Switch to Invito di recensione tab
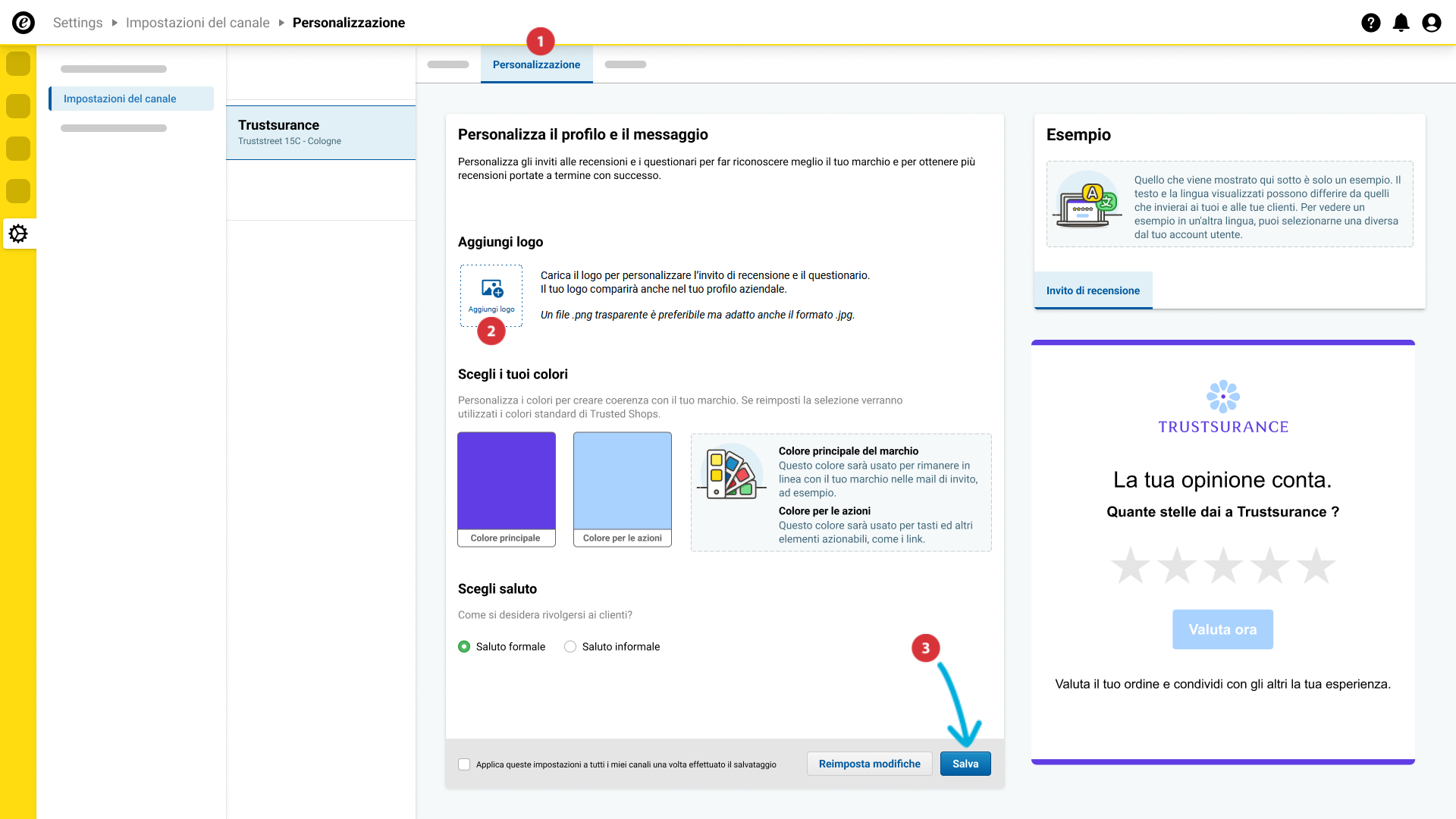This screenshot has width=1456, height=819. (x=1093, y=290)
